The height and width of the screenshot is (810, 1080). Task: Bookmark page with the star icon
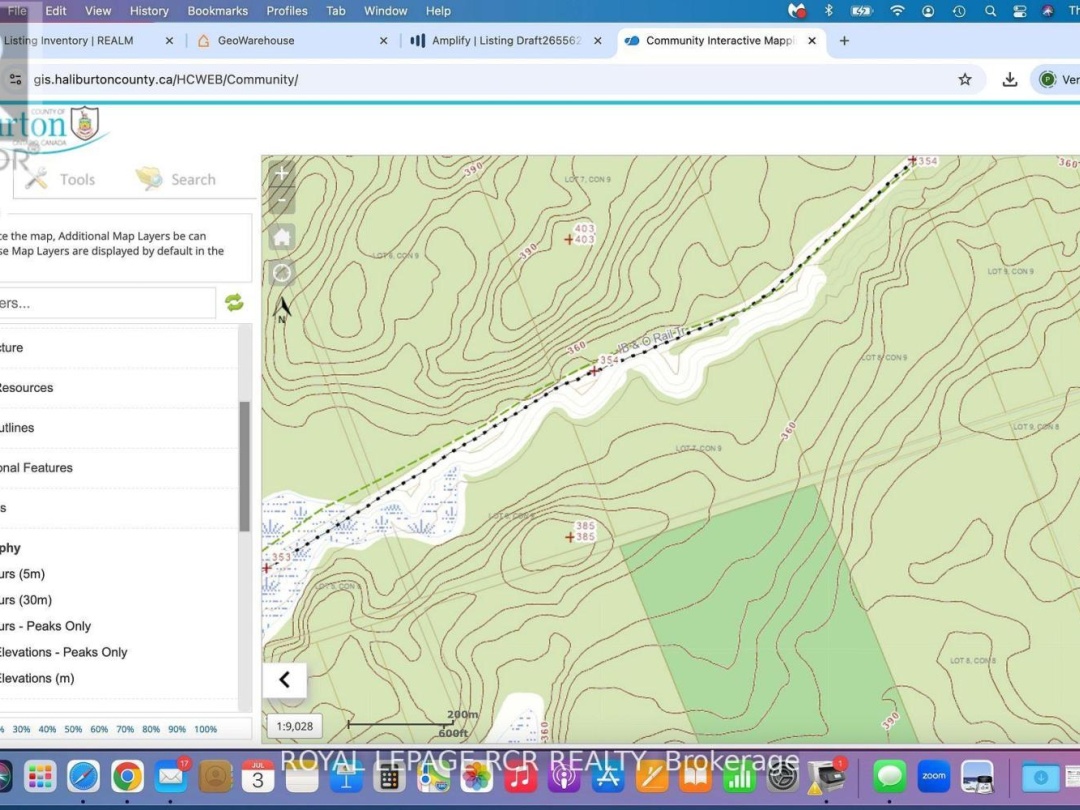[x=964, y=79]
